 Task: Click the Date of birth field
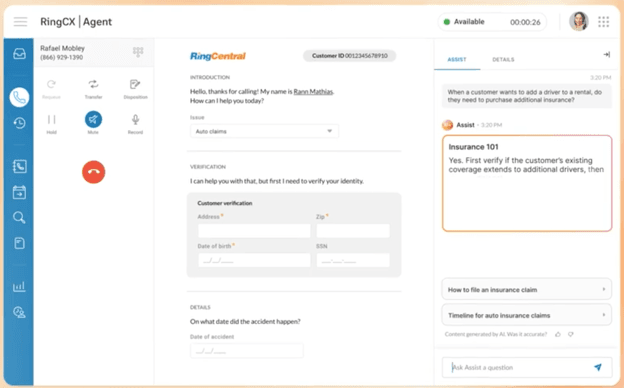254,260
